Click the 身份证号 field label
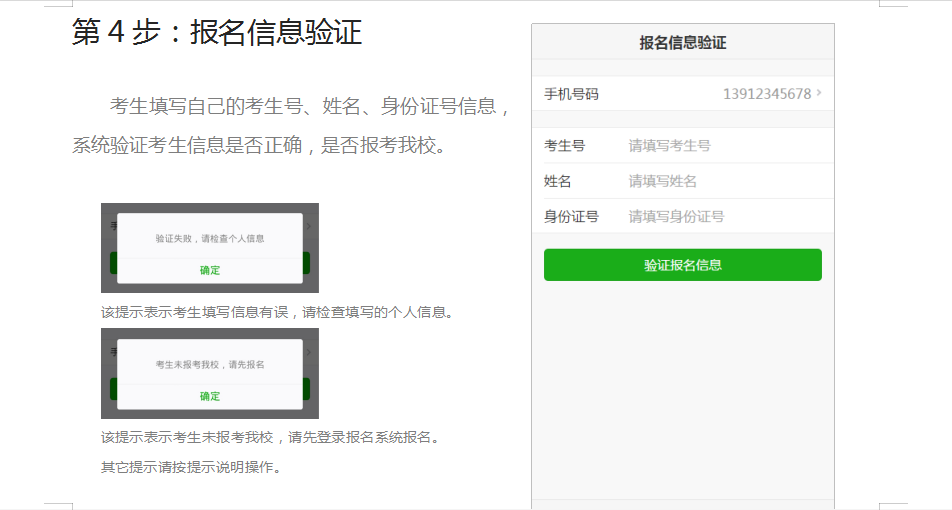 point(571,216)
